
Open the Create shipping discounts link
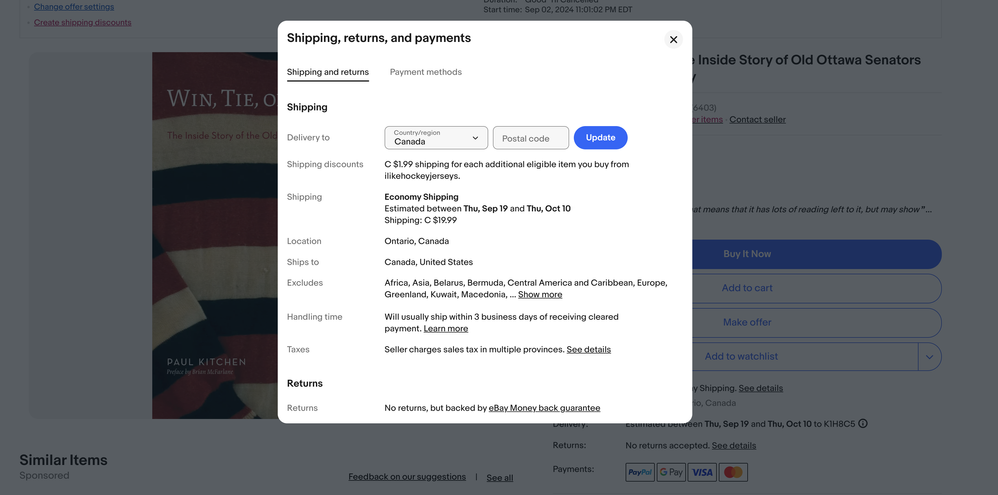click(x=82, y=22)
